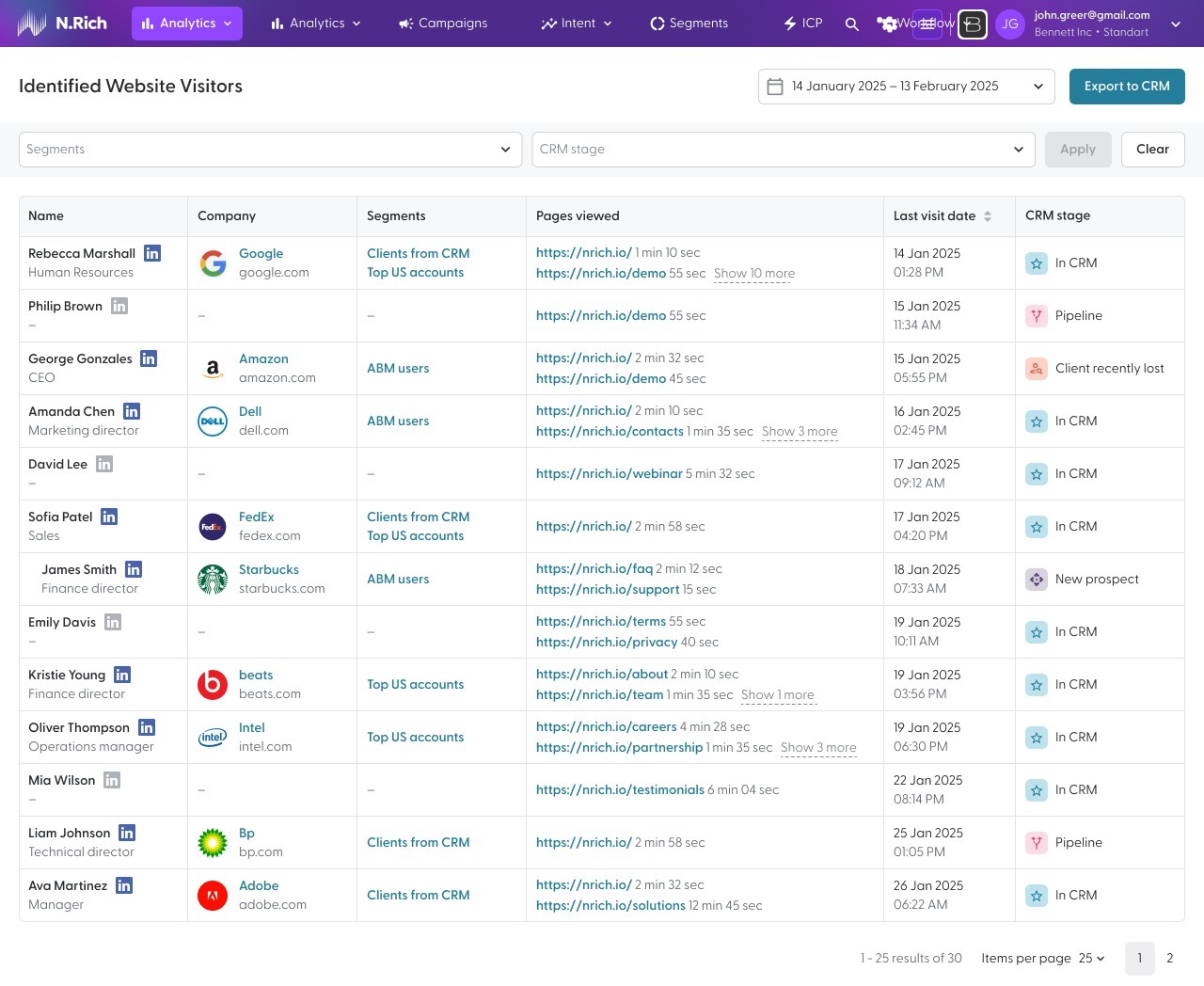Image resolution: width=1204 pixels, height=986 pixels.
Task: Sort by Last visit date column
Action: pos(942,216)
